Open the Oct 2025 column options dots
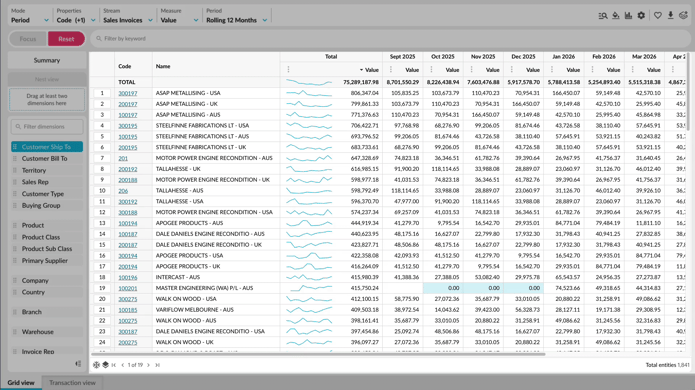Viewport: 695px width, 390px height. [431, 70]
